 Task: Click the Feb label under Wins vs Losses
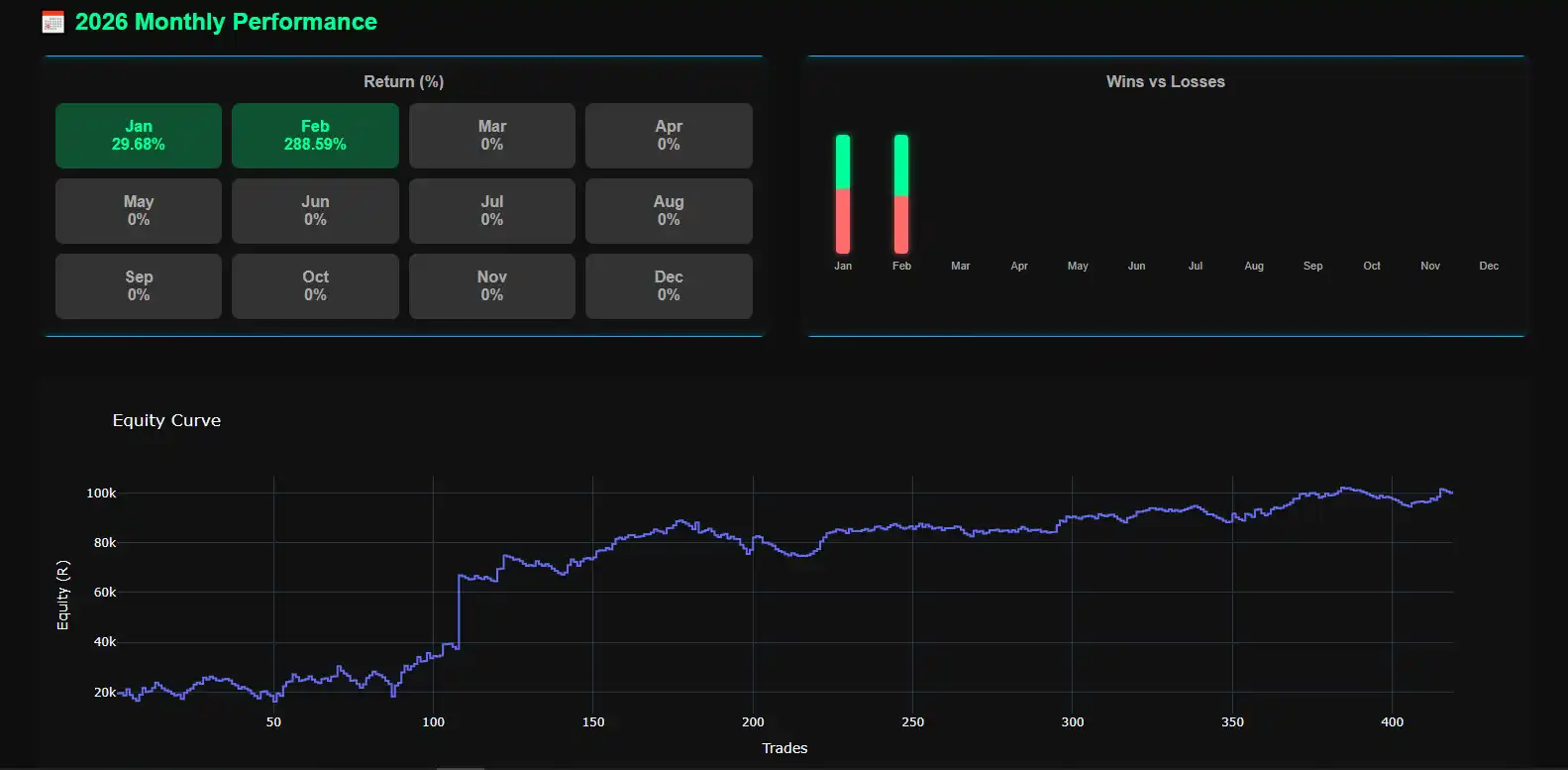point(901,266)
